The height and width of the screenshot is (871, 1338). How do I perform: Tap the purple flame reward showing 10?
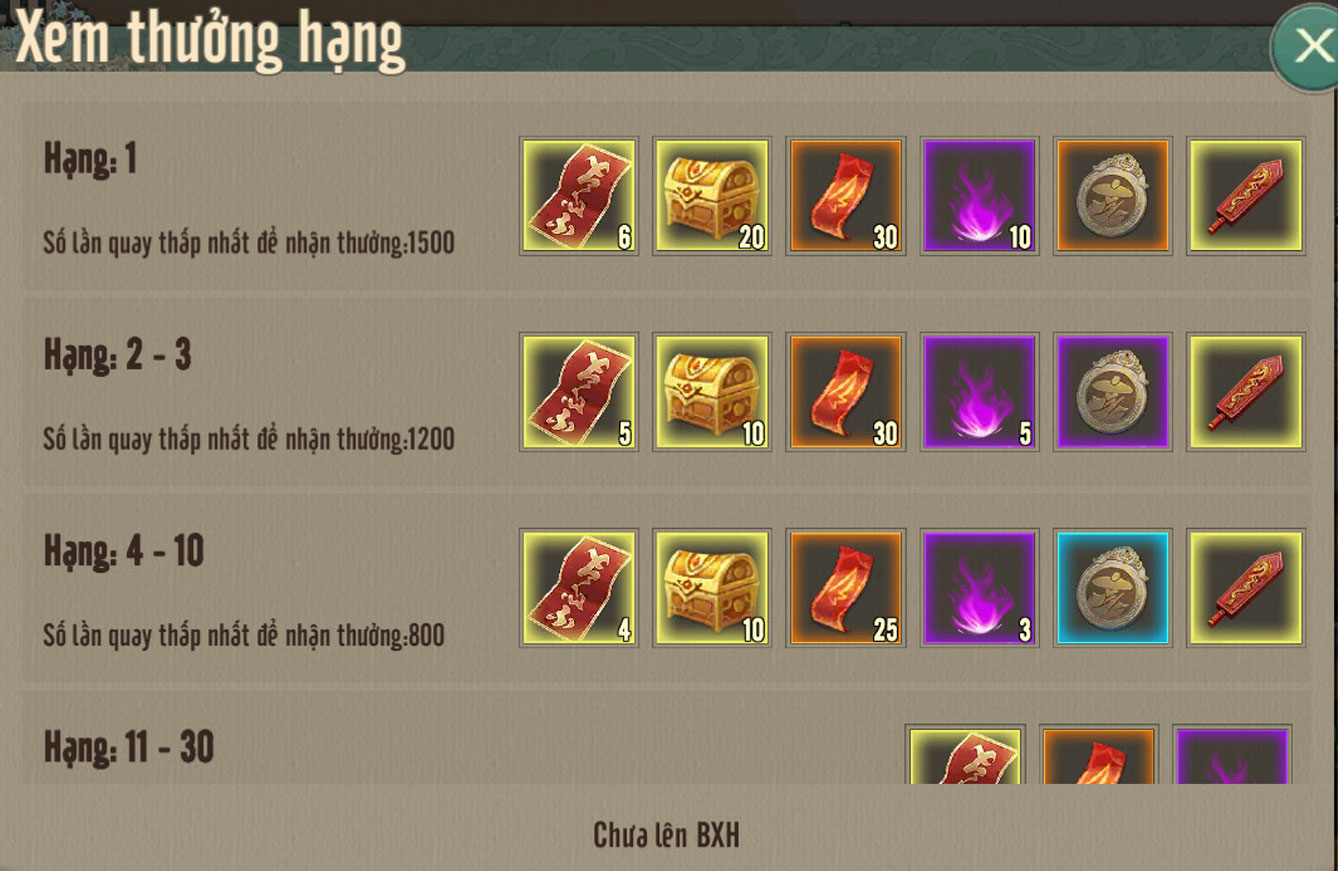[979, 196]
